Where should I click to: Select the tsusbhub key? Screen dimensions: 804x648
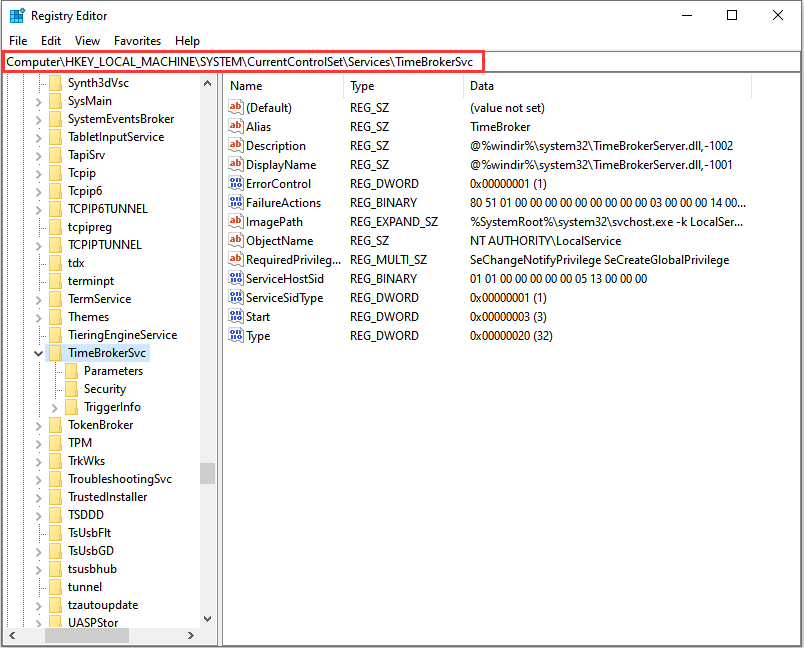(92, 569)
